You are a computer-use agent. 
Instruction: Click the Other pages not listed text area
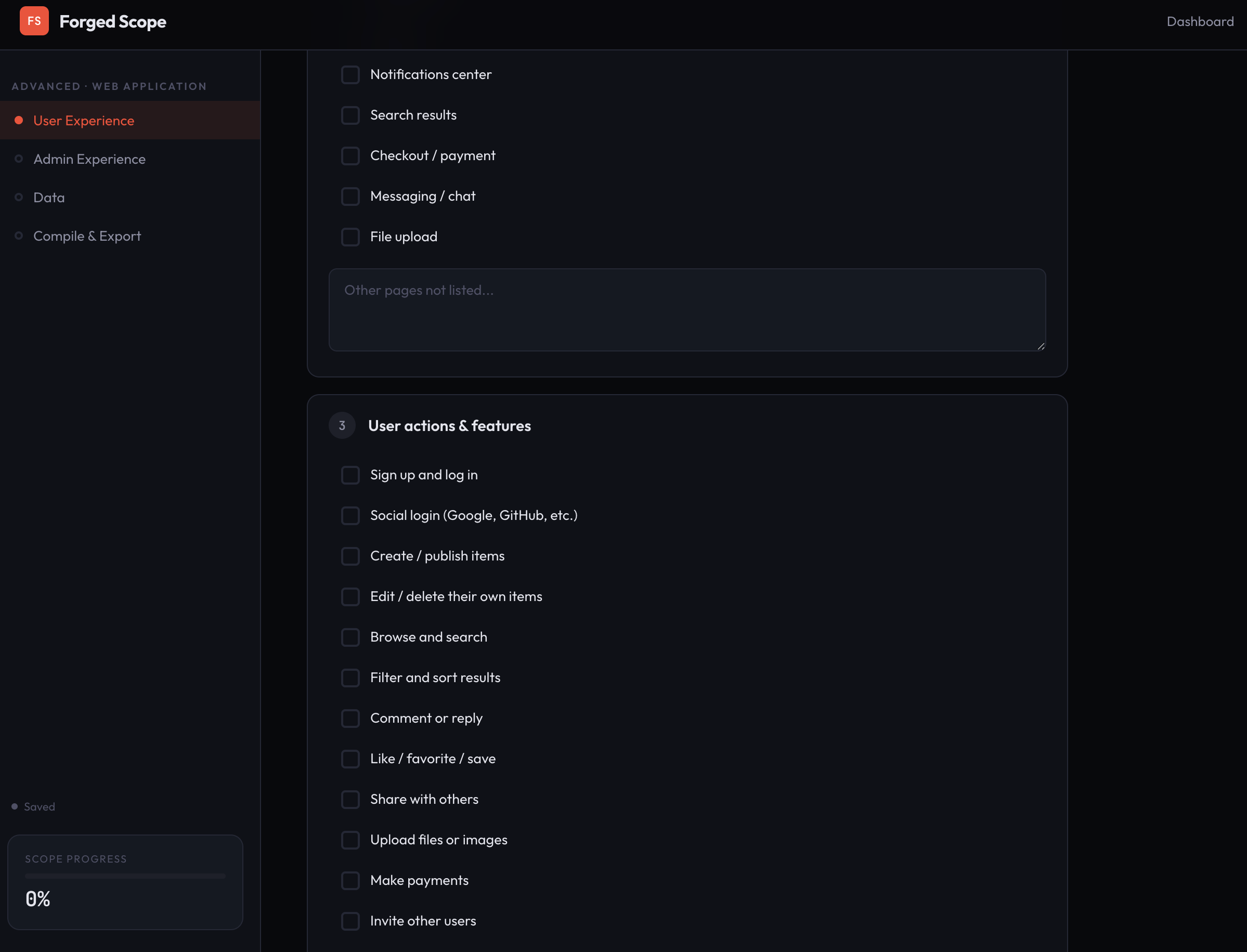click(x=686, y=309)
